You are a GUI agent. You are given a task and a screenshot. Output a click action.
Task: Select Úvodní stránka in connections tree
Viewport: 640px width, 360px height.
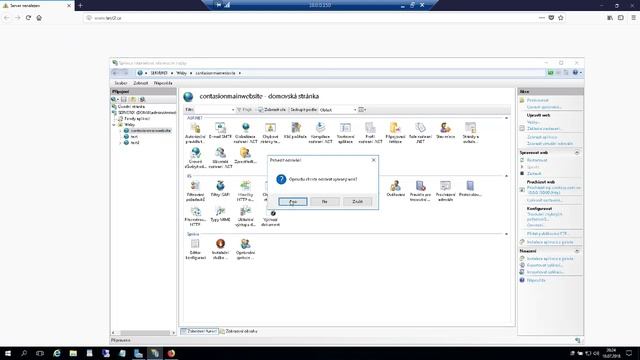pyautogui.click(x=131, y=106)
